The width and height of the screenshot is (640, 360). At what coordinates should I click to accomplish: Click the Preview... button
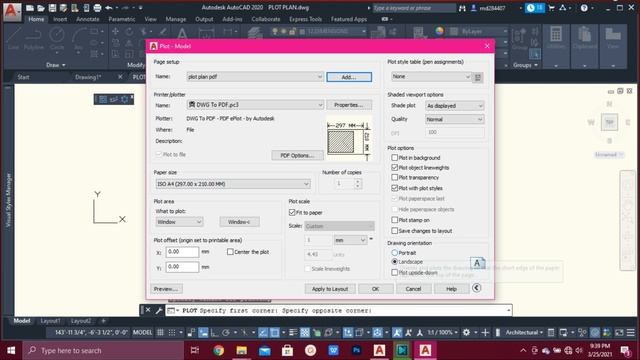[167, 289]
